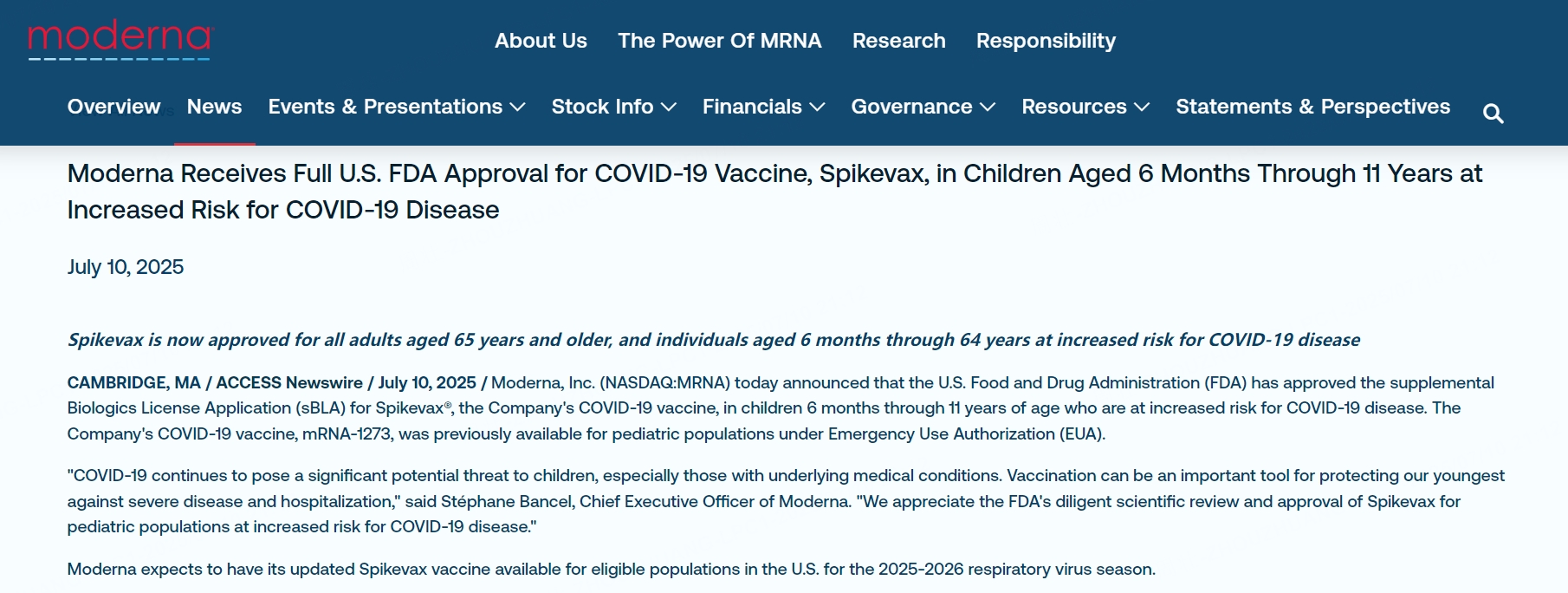Viewport: 1568px width, 593px height.
Task: Go to About Us
Action: (541, 41)
